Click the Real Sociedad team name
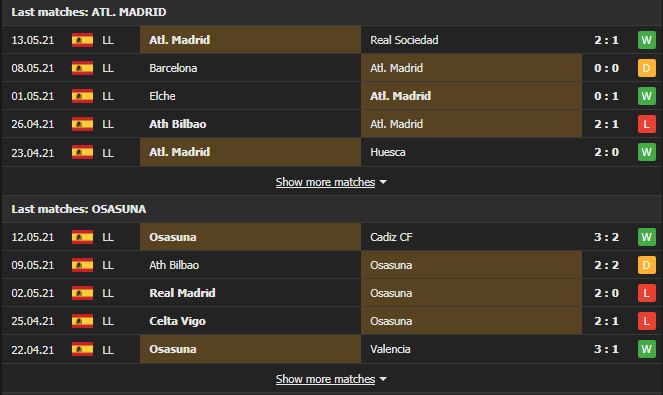Viewport: 663px width, 395px height. [x=404, y=40]
